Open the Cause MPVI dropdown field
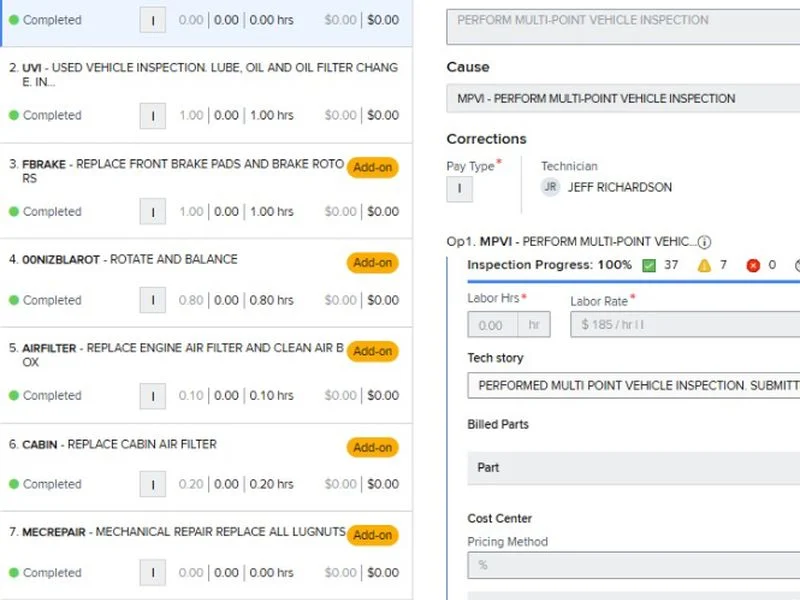 point(622,99)
